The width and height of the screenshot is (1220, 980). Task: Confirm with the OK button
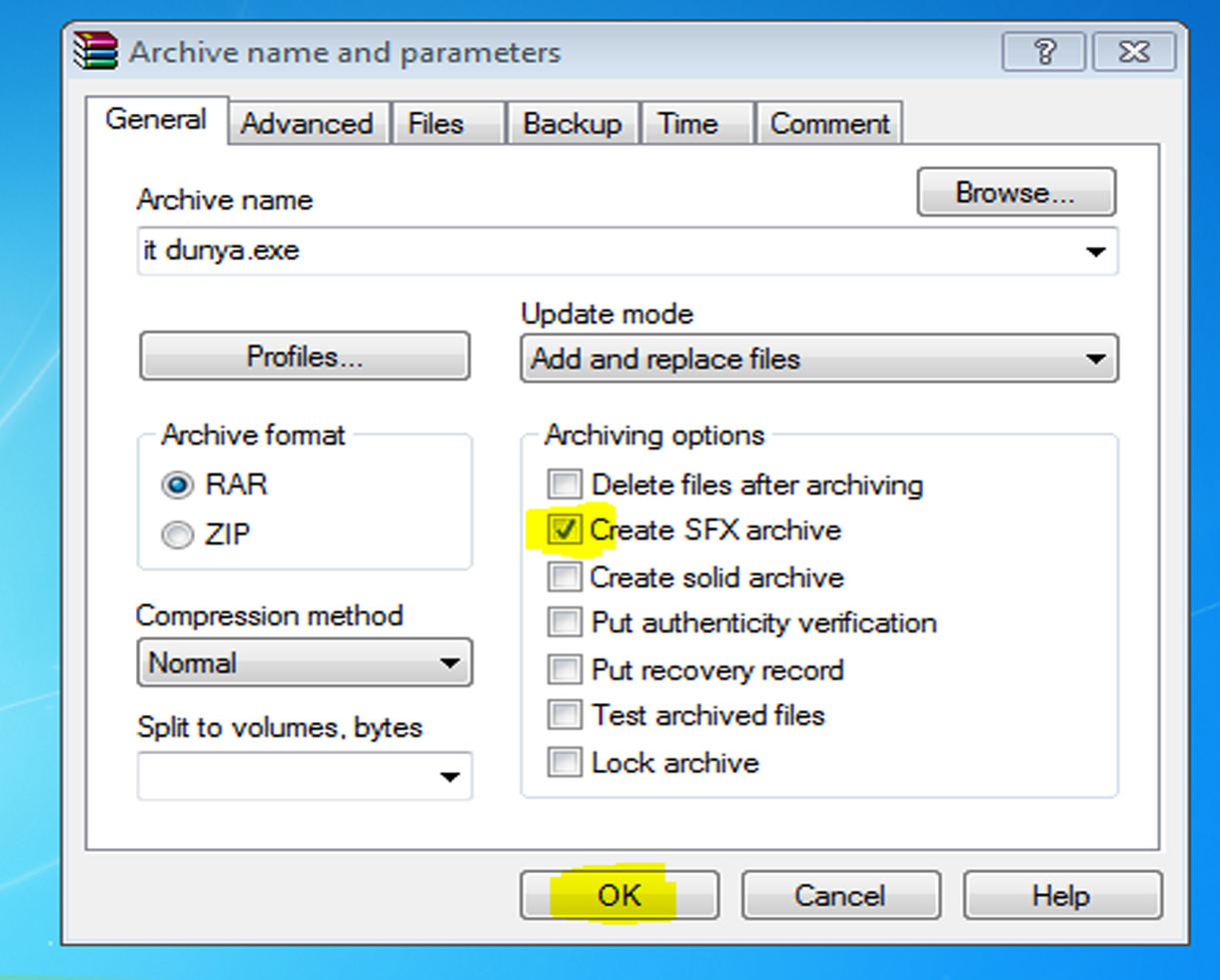tap(618, 895)
